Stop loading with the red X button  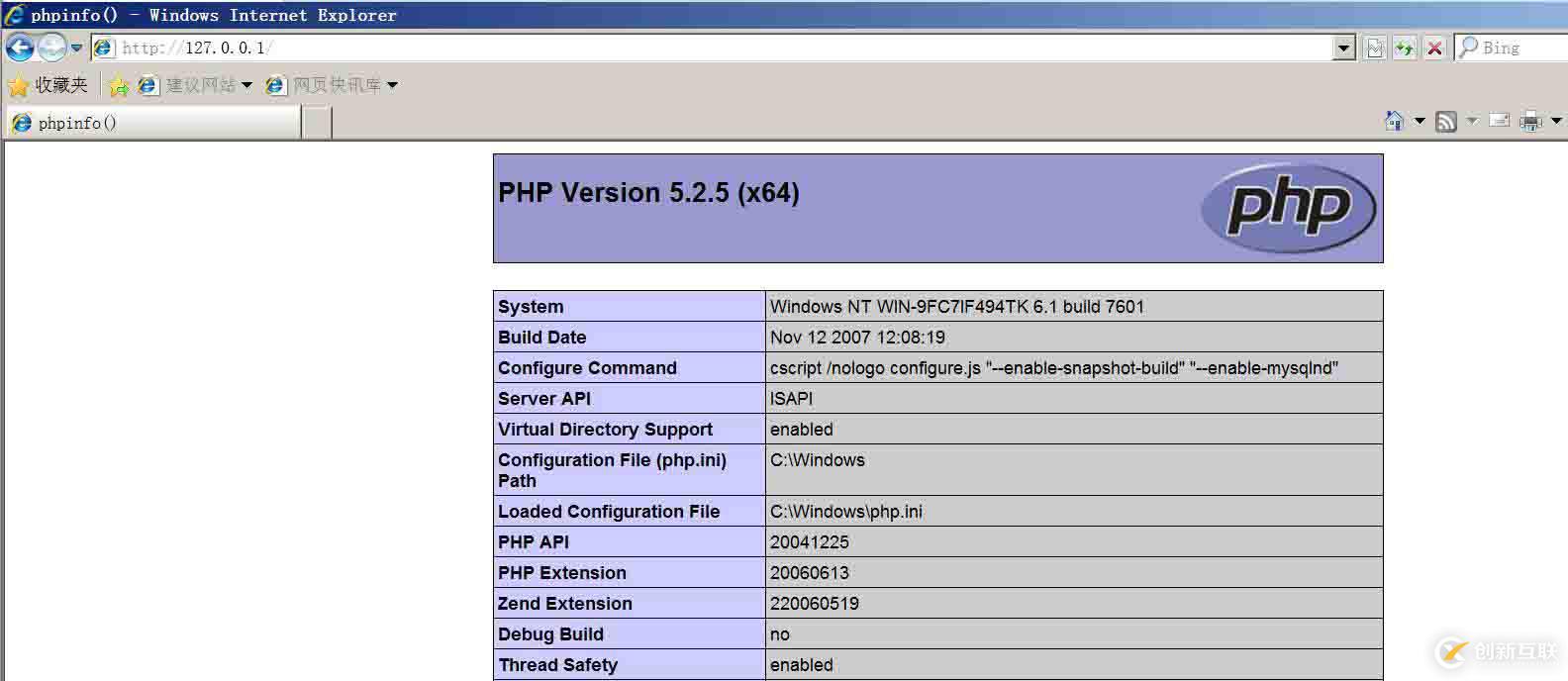[x=1434, y=48]
